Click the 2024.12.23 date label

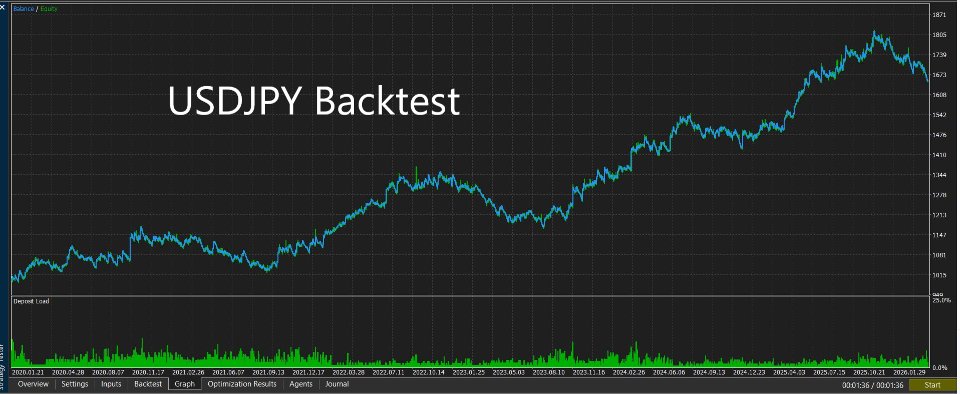[750, 371]
